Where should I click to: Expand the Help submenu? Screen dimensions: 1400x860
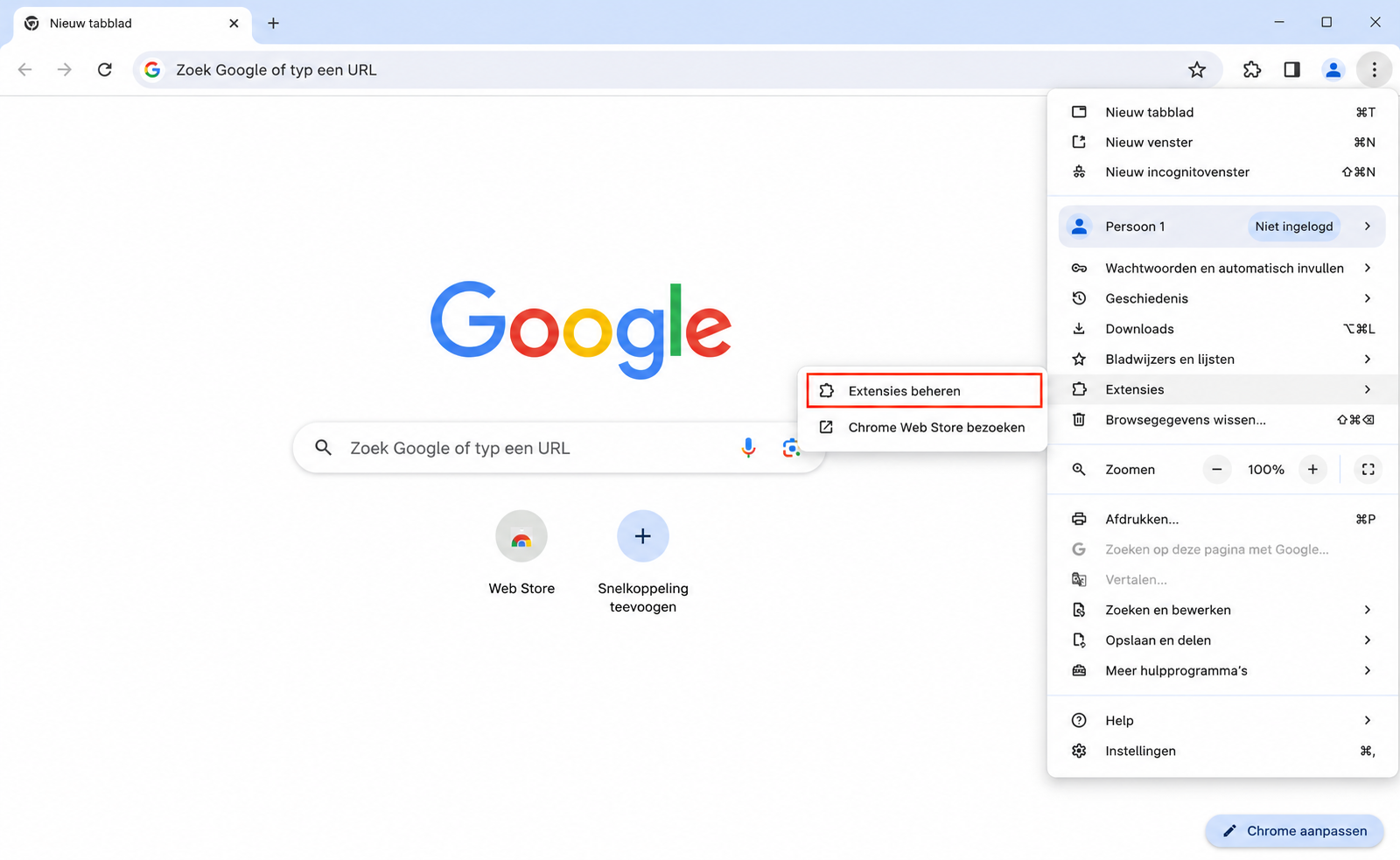point(1222,721)
